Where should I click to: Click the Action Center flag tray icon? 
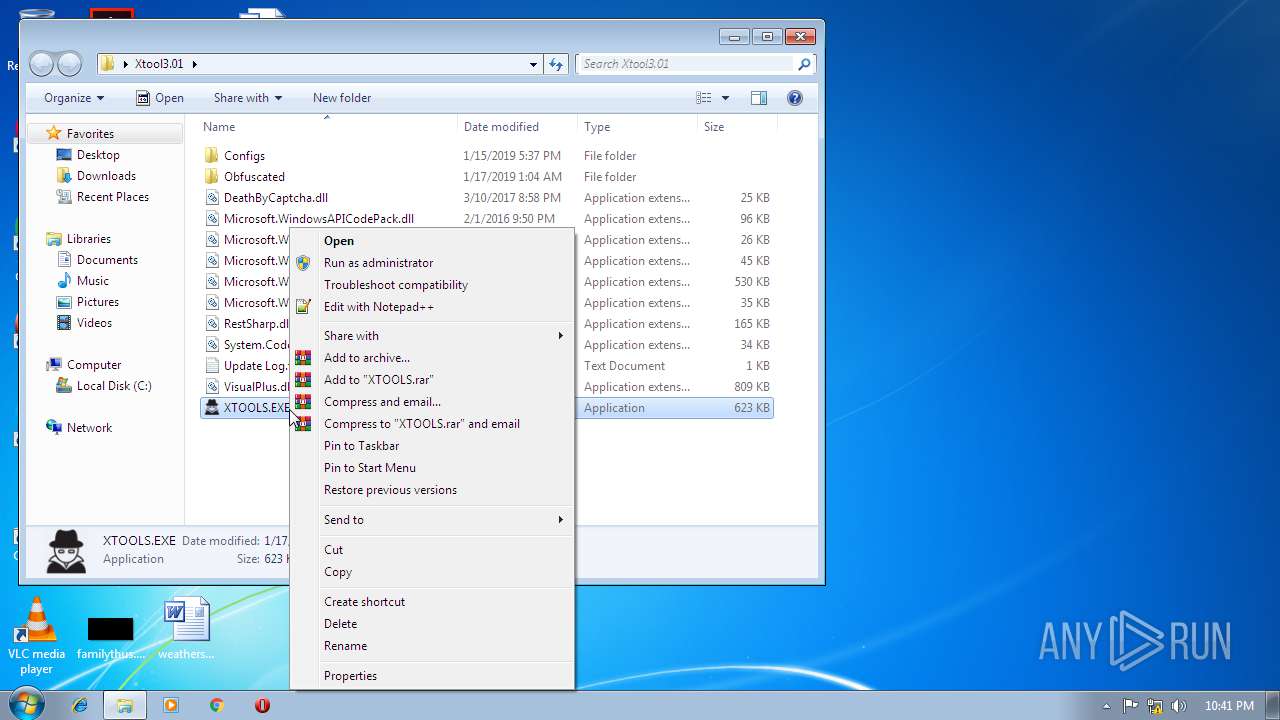click(1131, 706)
